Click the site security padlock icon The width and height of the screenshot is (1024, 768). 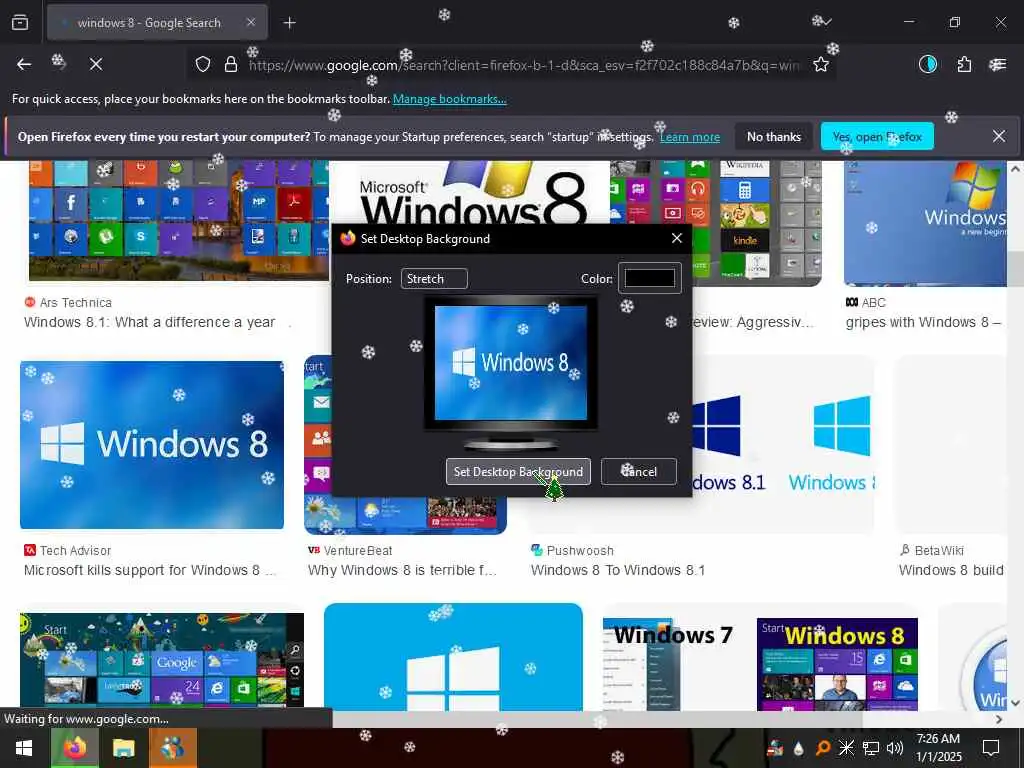tap(231, 64)
